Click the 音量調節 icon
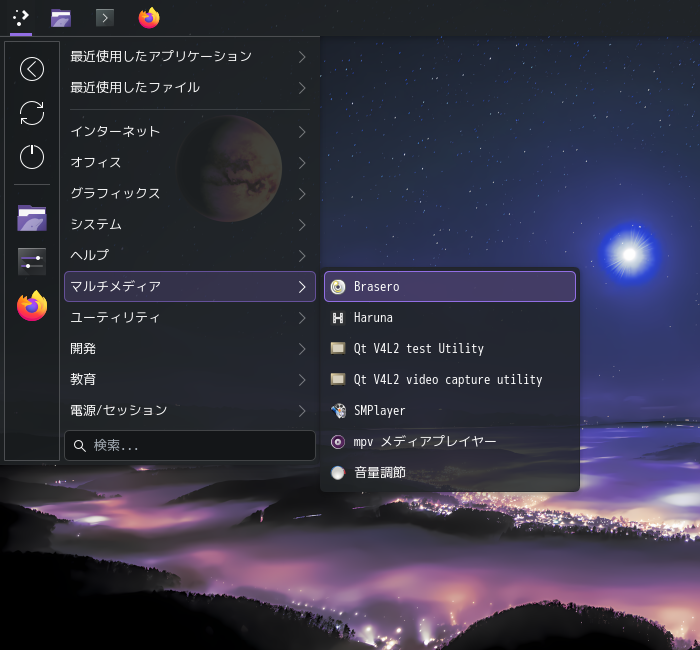 point(338,473)
